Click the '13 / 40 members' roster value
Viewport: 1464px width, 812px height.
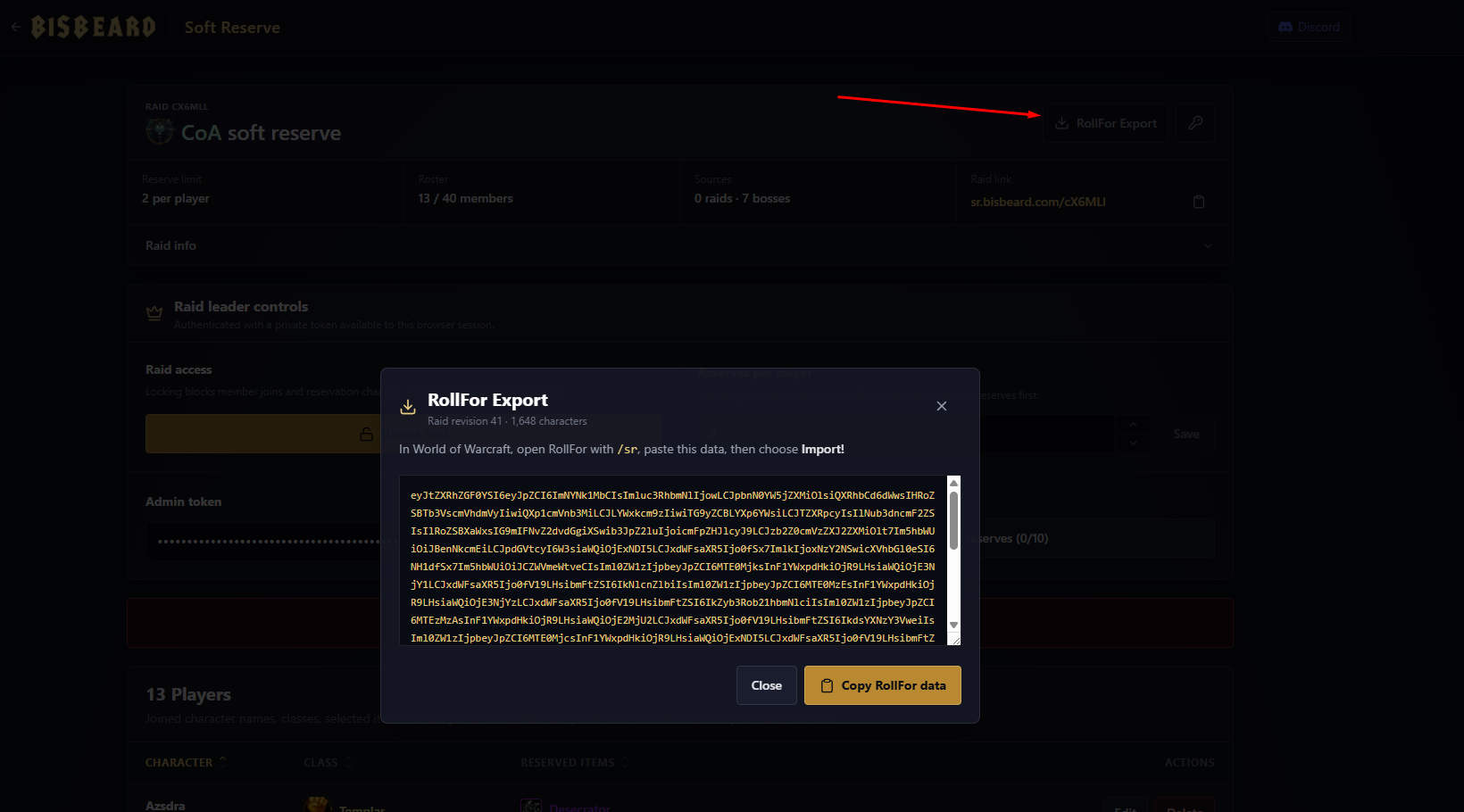(465, 198)
